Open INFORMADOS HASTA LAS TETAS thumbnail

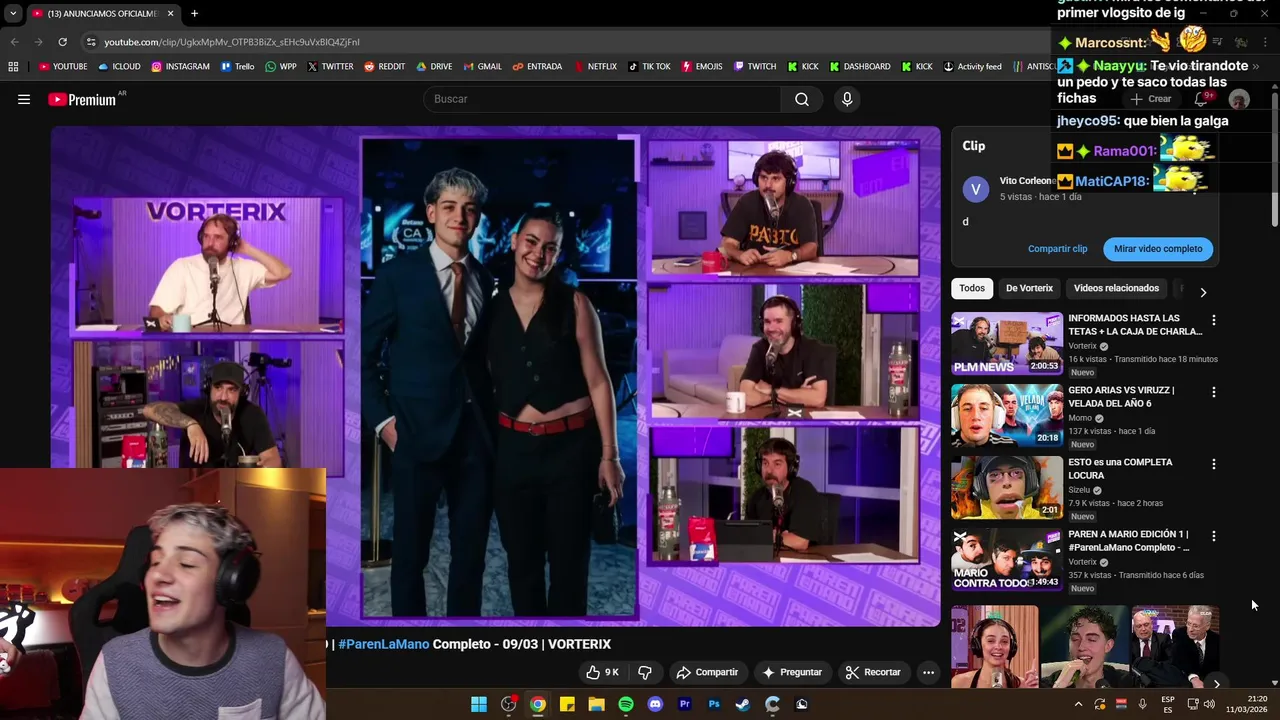pyautogui.click(x=1007, y=343)
